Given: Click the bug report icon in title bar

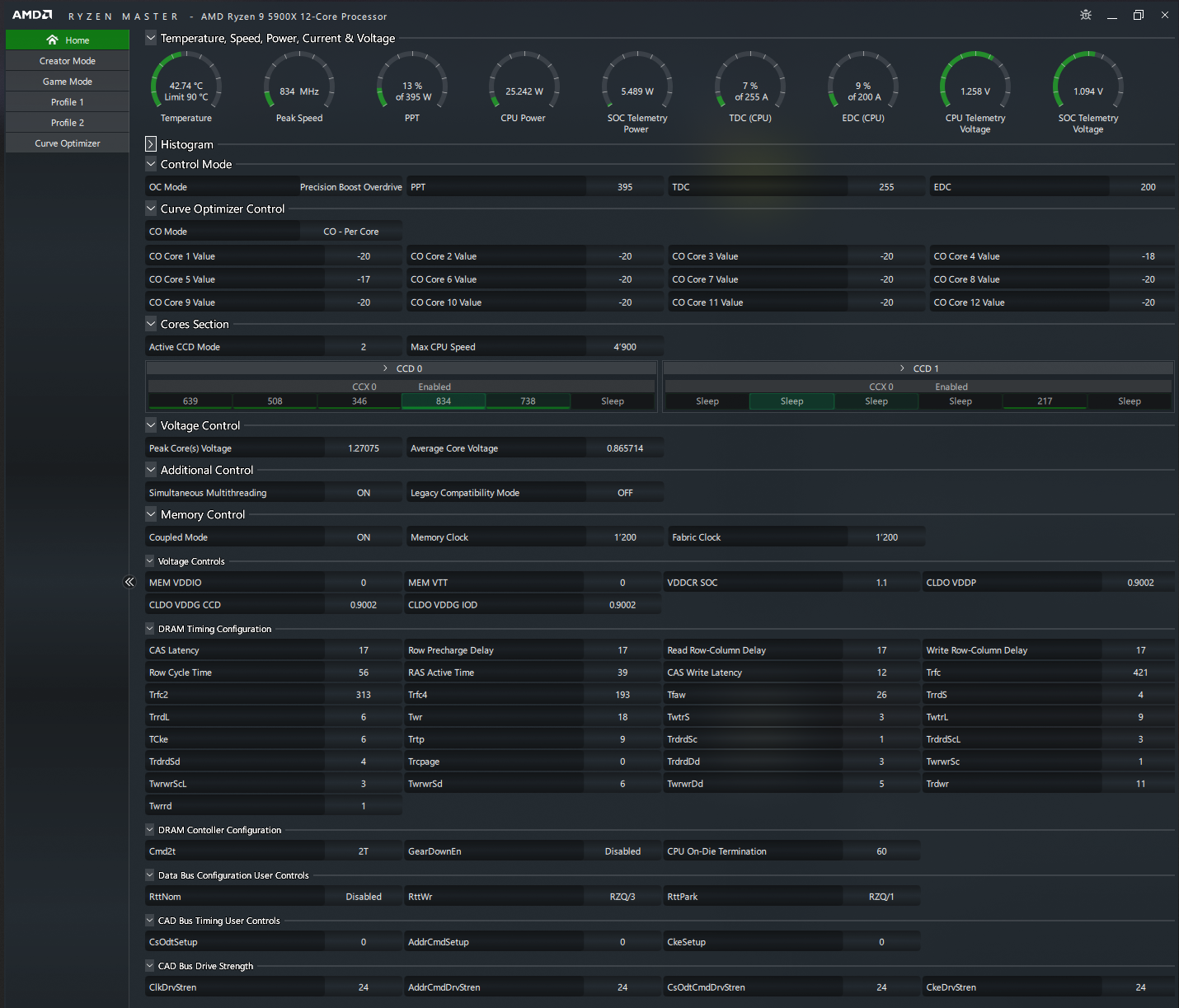Looking at the screenshot, I should click(x=1086, y=15).
